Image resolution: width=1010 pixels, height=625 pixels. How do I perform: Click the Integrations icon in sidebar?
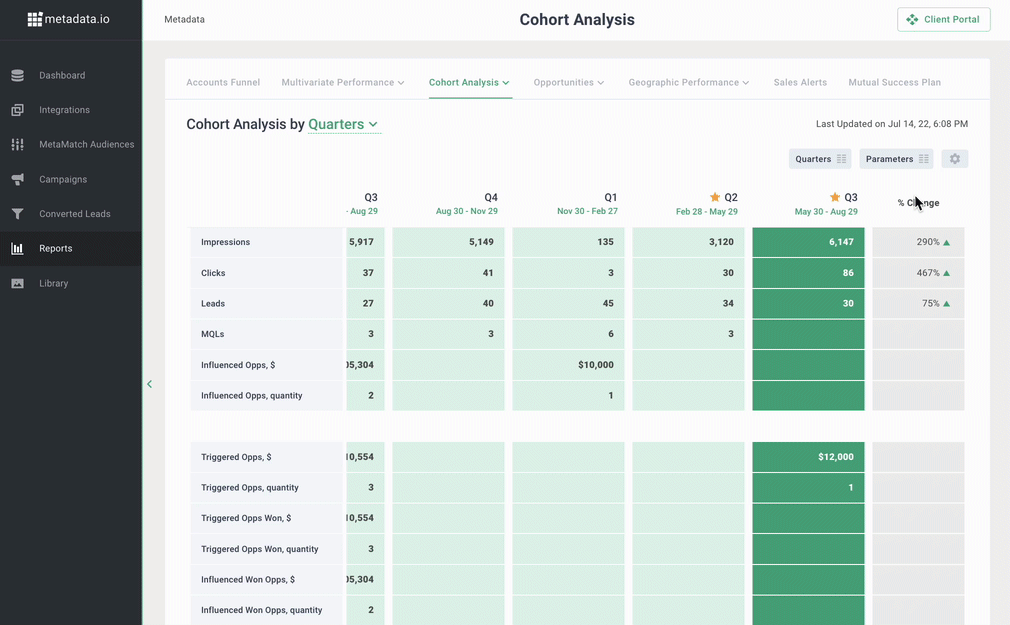[17, 110]
